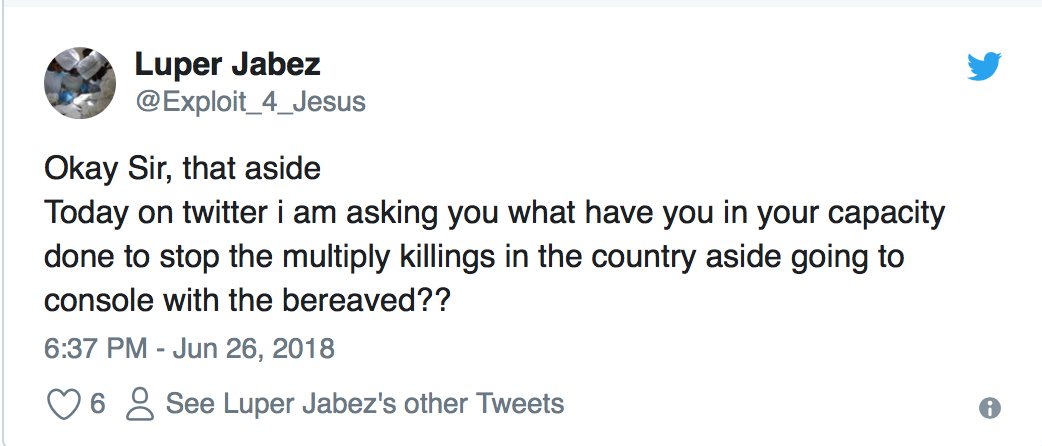Image resolution: width=1042 pixels, height=446 pixels.
Task: Click the word "Tweets" in the footer link
Action: pyautogui.click(x=520, y=404)
